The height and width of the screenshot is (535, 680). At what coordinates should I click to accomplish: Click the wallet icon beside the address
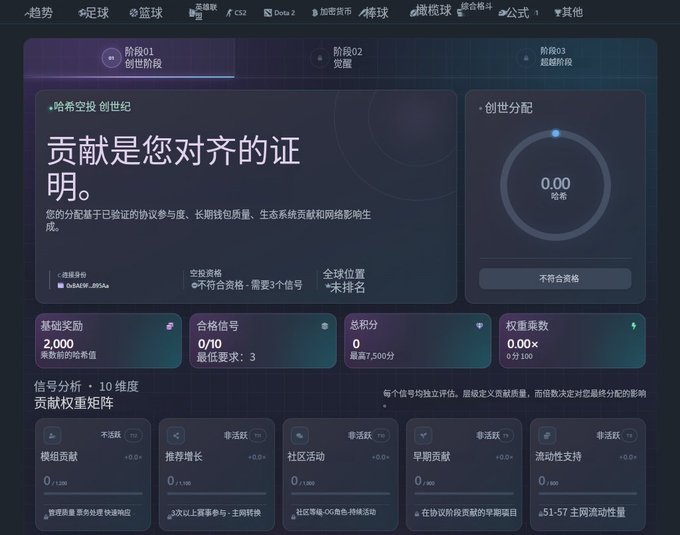point(61,286)
